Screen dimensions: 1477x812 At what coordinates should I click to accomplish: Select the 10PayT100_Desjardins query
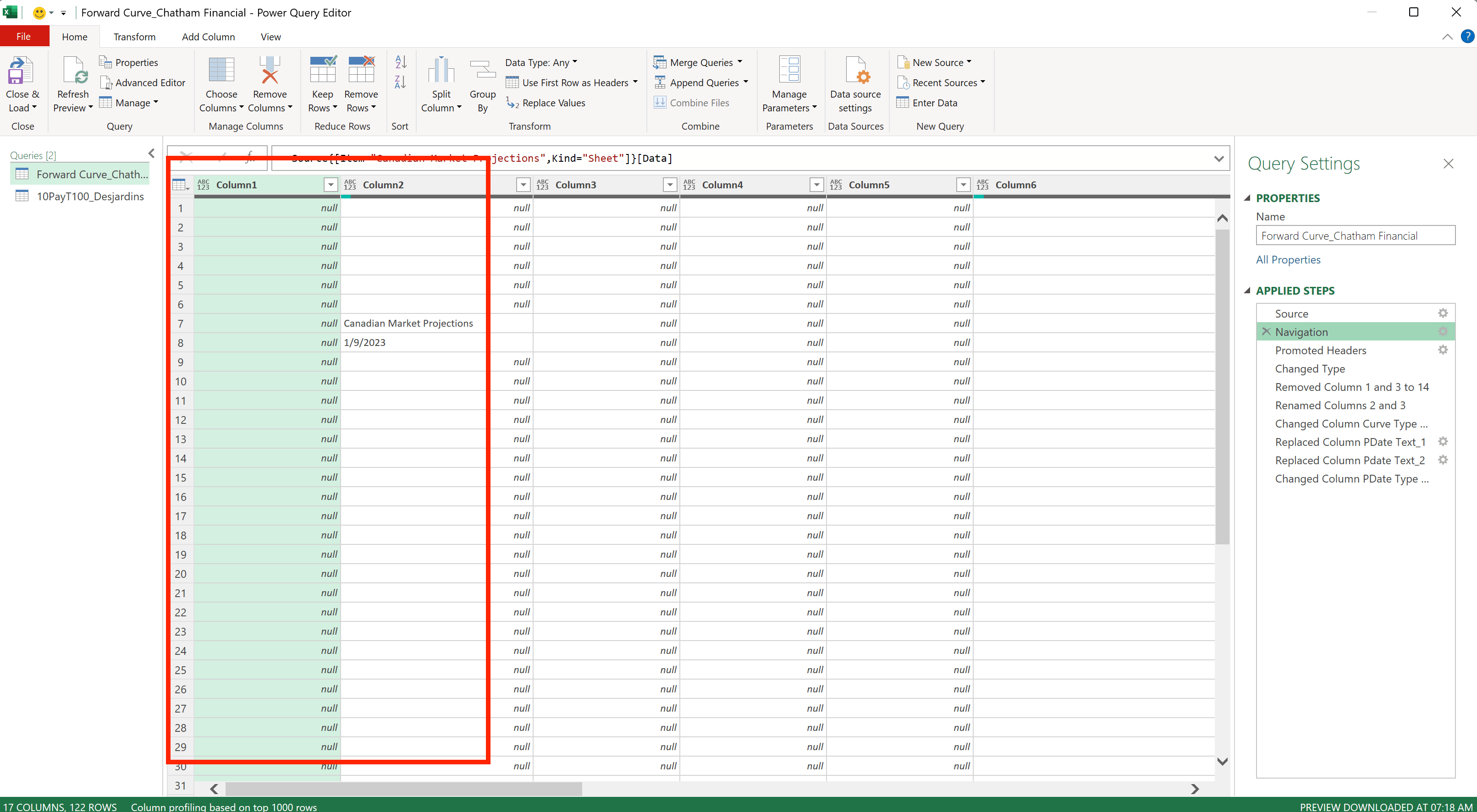[80, 196]
